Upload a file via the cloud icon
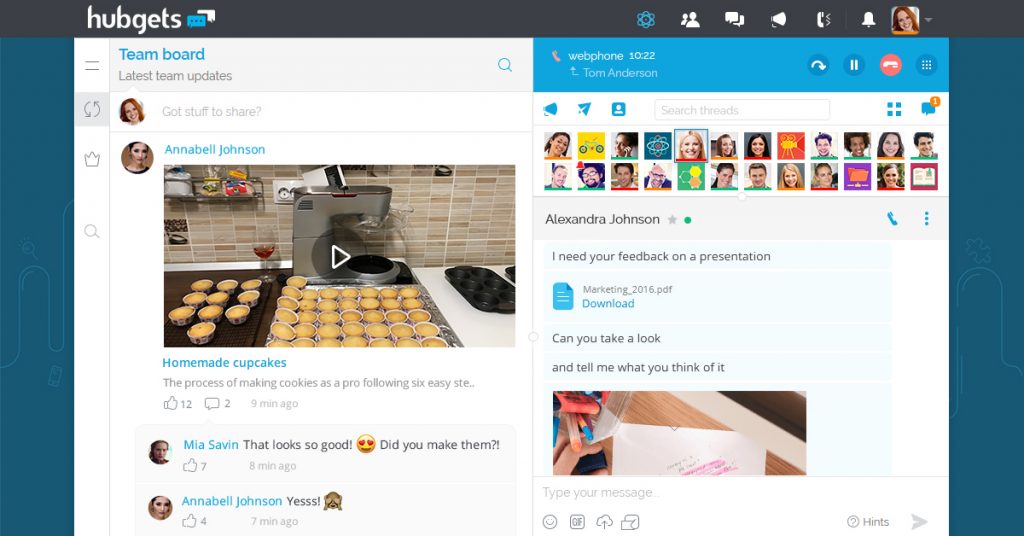 point(603,522)
